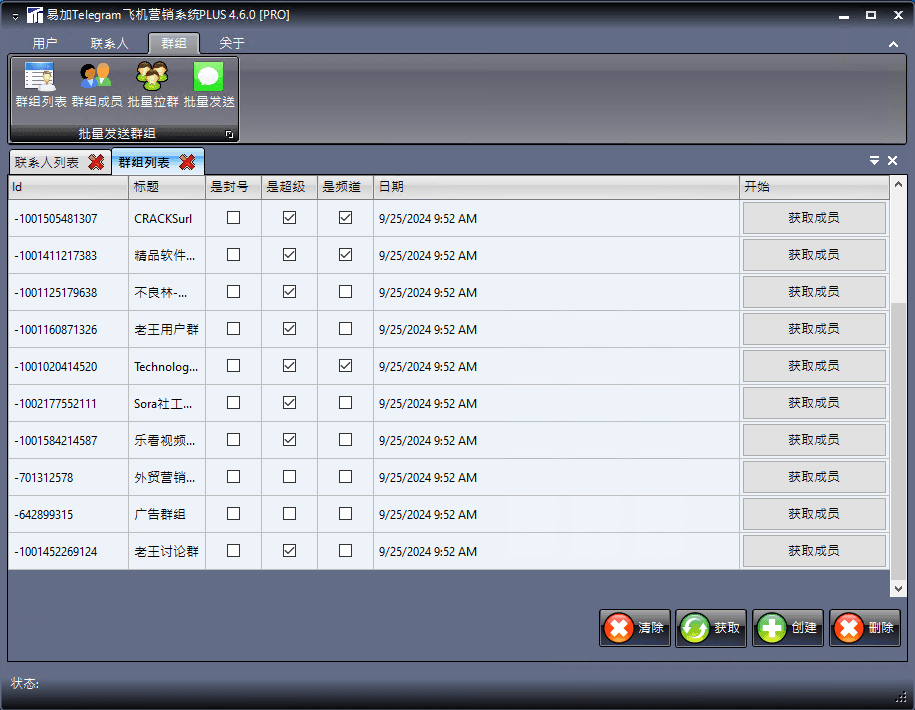Uncheck 是超级 for 老王用户群 row
Screen dimensions: 915x710
(x=289, y=329)
